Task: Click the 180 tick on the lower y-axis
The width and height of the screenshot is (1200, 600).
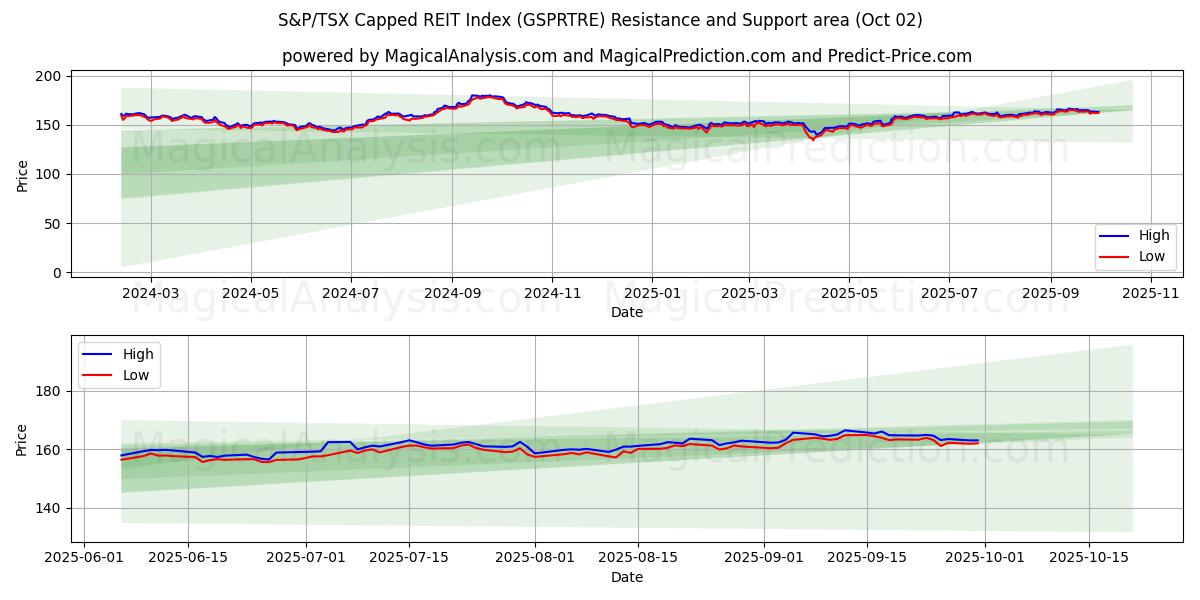Action: point(49,391)
